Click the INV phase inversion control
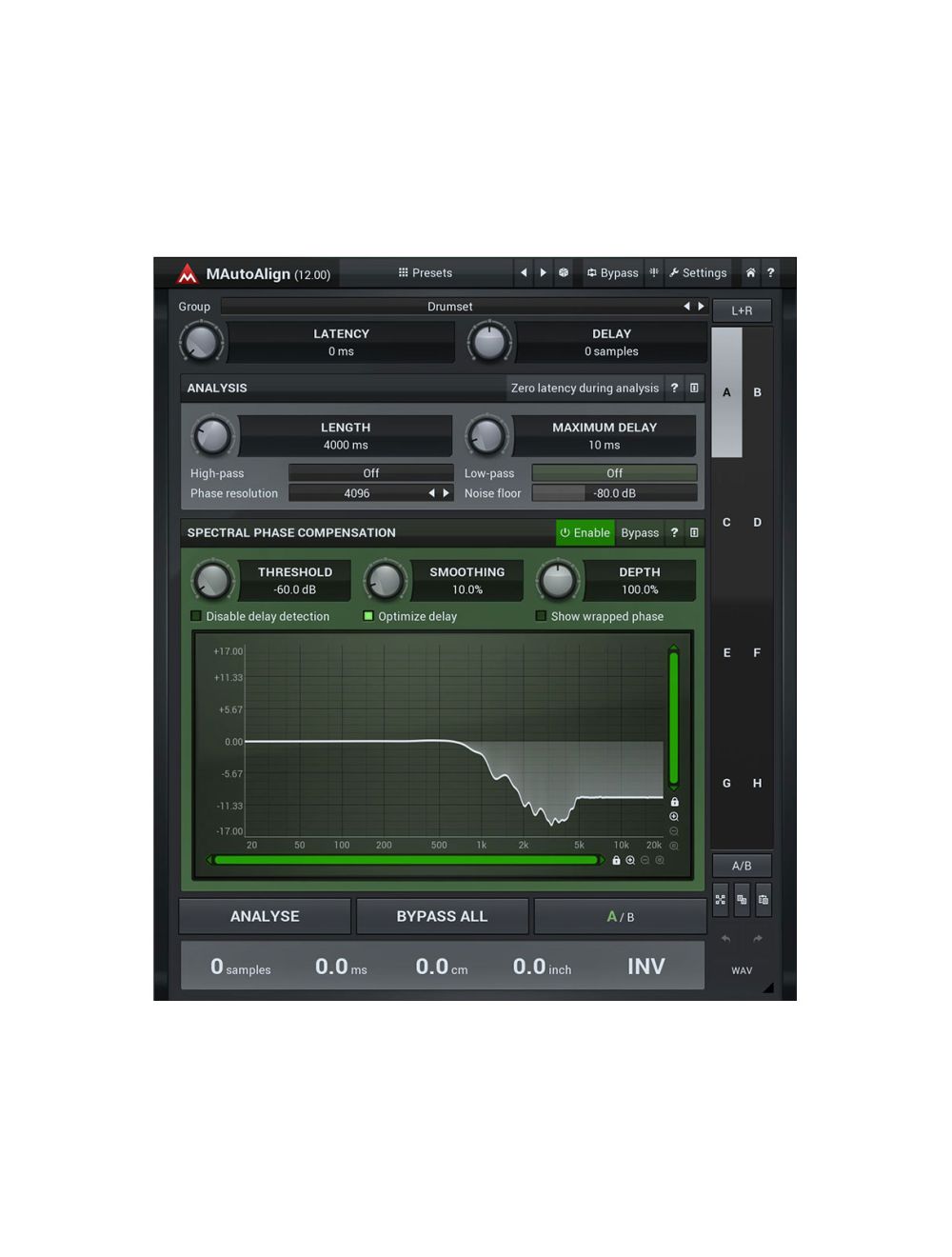Screen dimensions: 952x1257 (x=645, y=967)
